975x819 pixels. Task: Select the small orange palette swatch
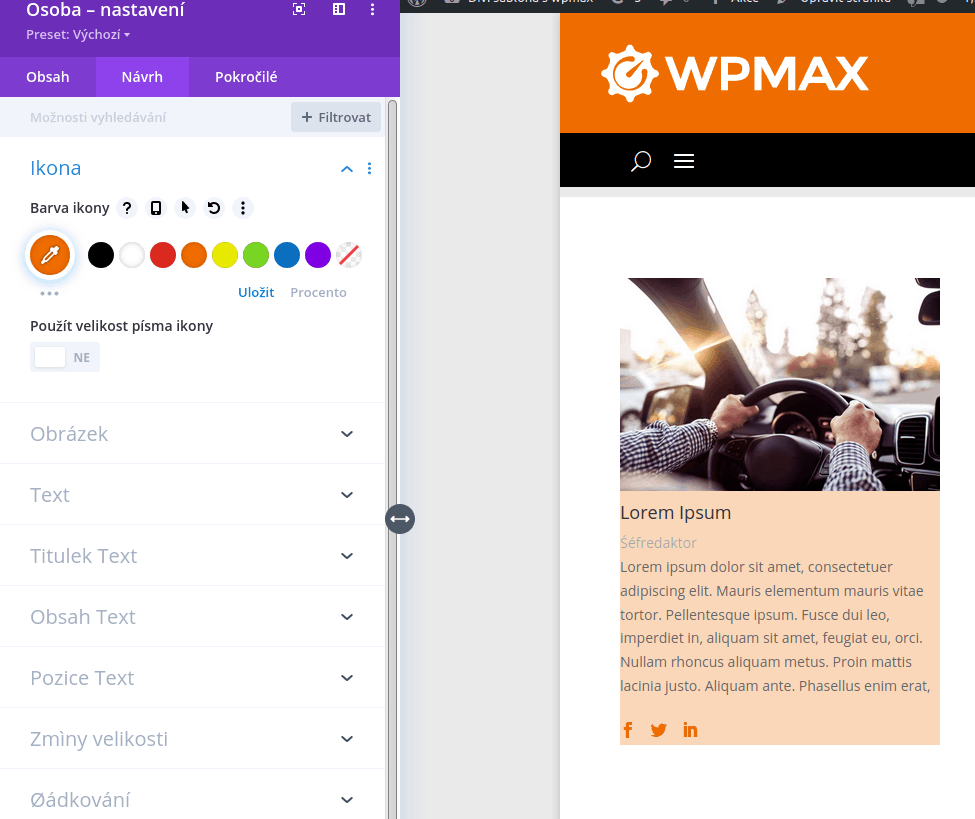(194, 255)
